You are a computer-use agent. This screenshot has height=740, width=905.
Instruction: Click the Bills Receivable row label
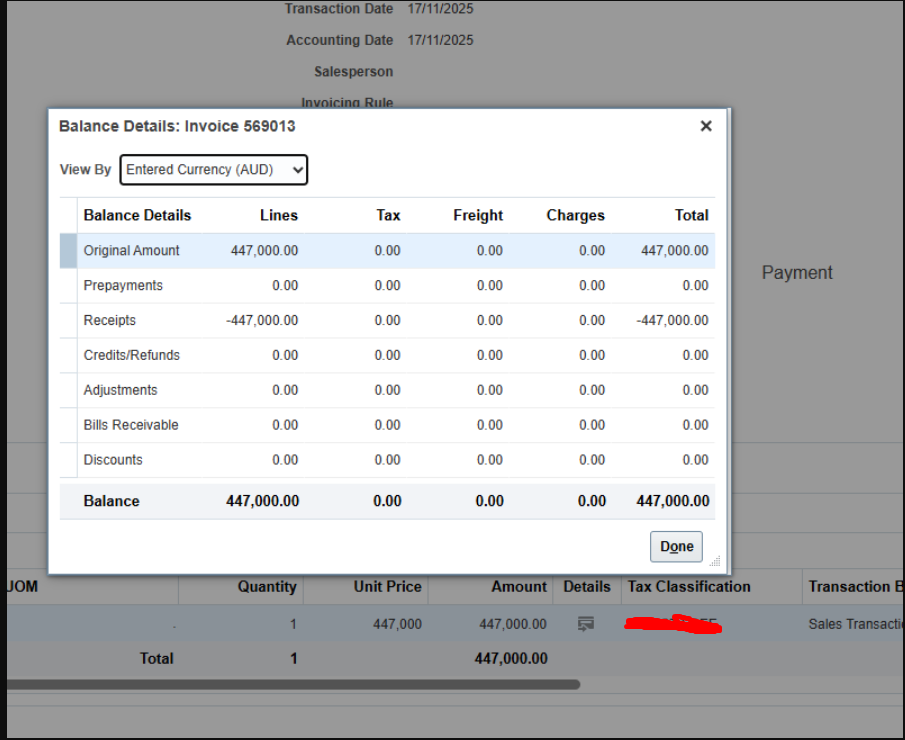131,425
